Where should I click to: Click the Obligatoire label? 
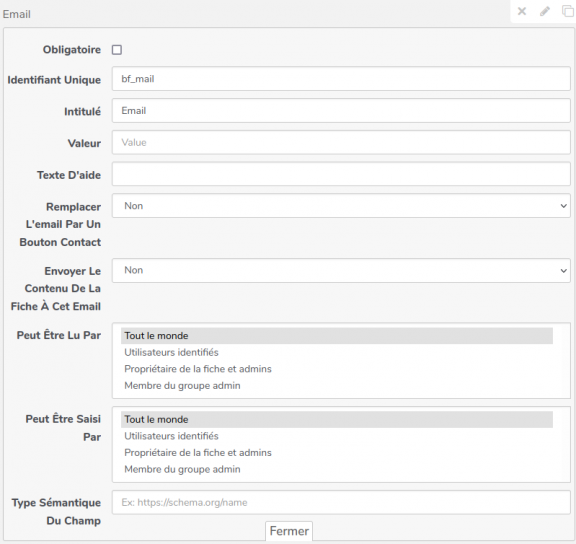click(x=72, y=50)
